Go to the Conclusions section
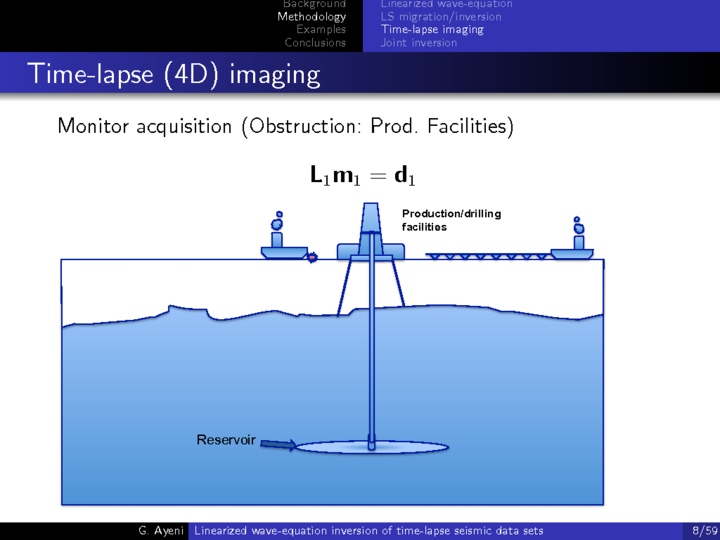The height and width of the screenshot is (540, 720). (315, 43)
